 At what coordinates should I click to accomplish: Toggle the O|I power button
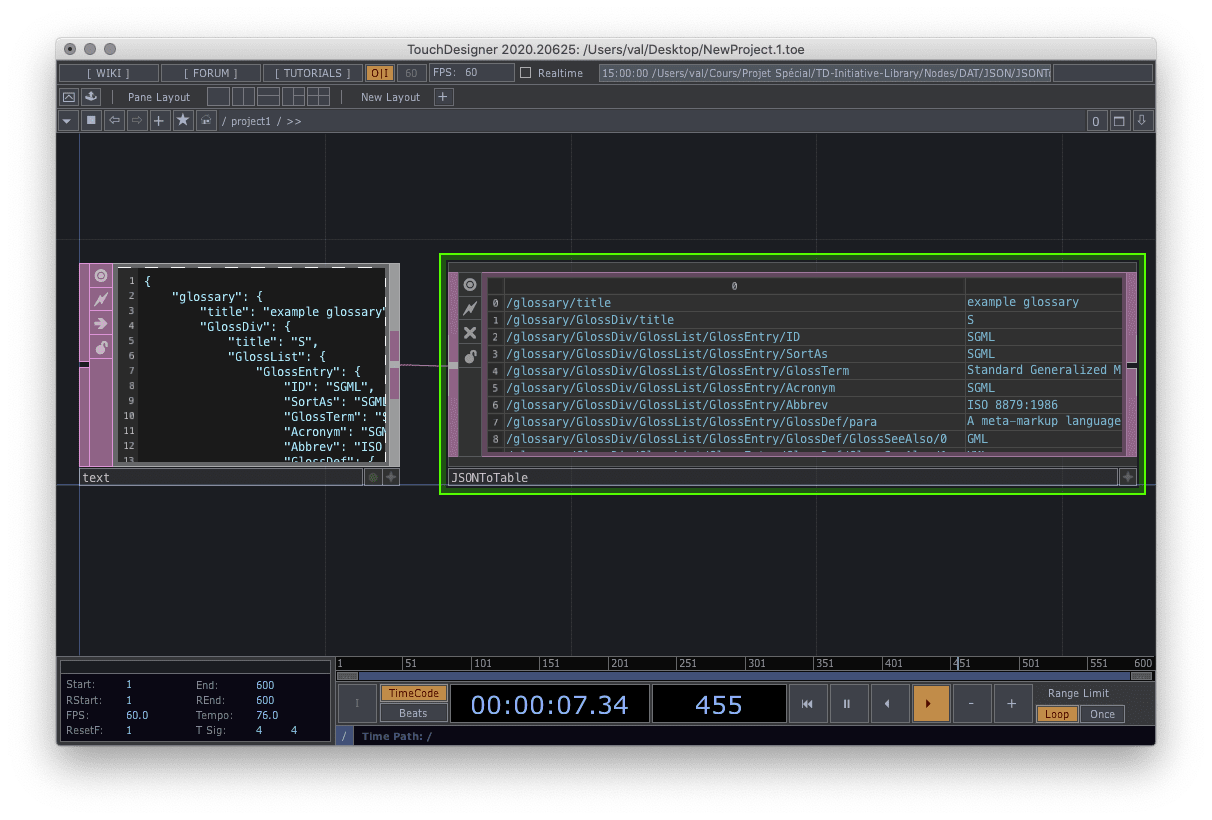[380, 73]
